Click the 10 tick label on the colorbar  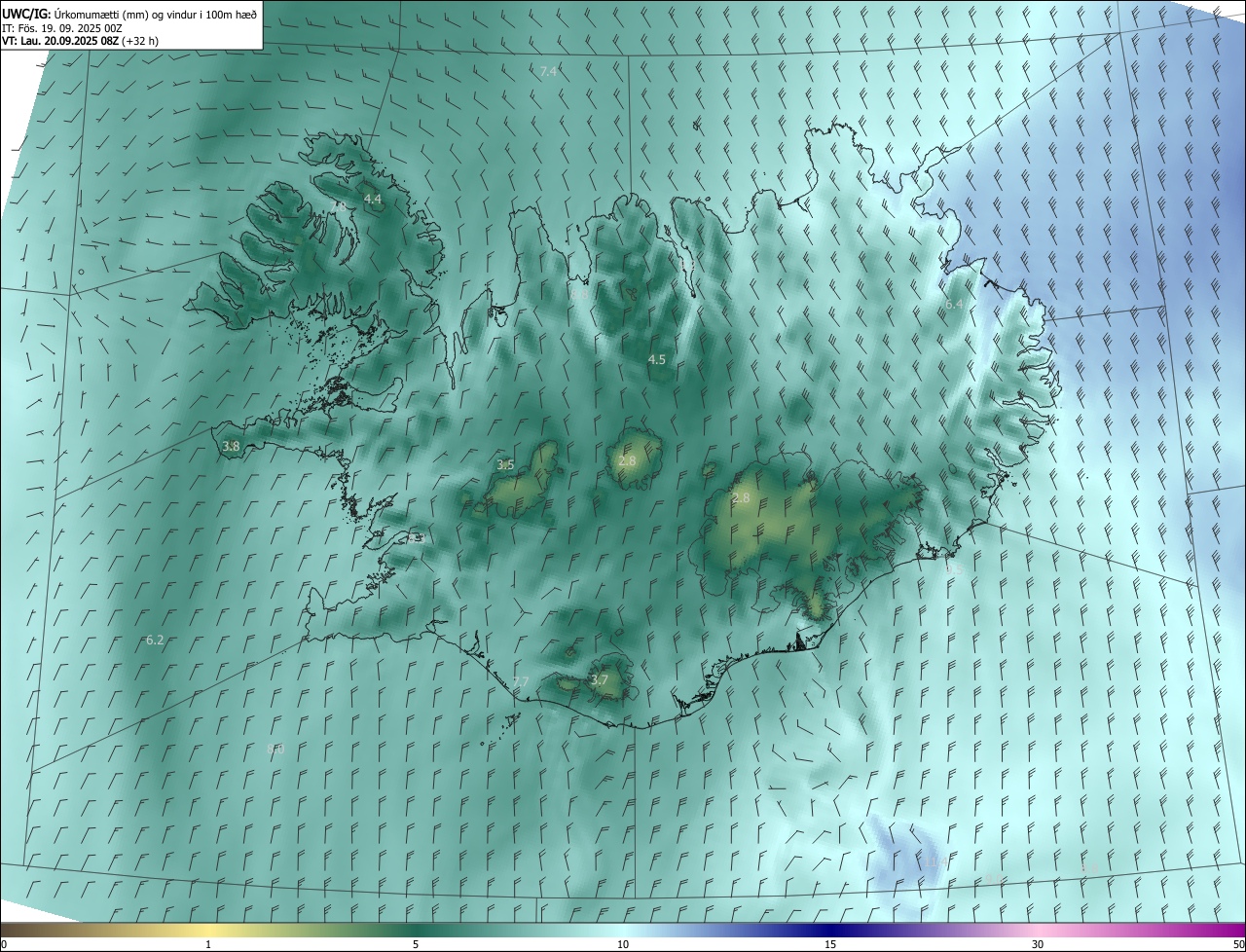click(x=623, y=944)
